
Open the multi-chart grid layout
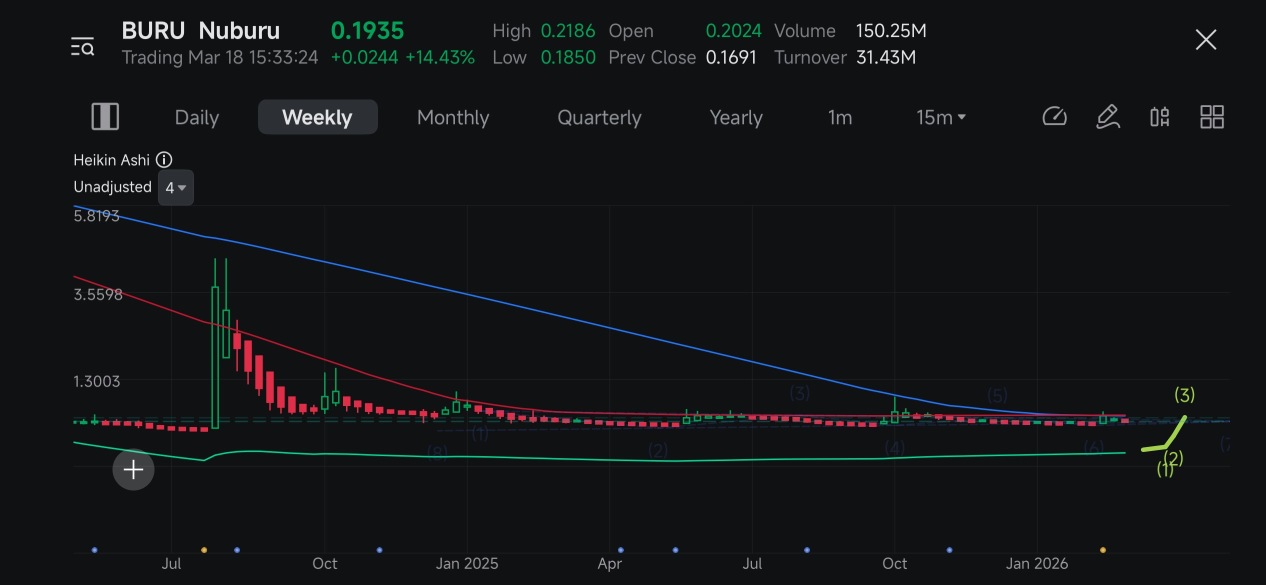pyautogui.click(x=1212, y=117)
